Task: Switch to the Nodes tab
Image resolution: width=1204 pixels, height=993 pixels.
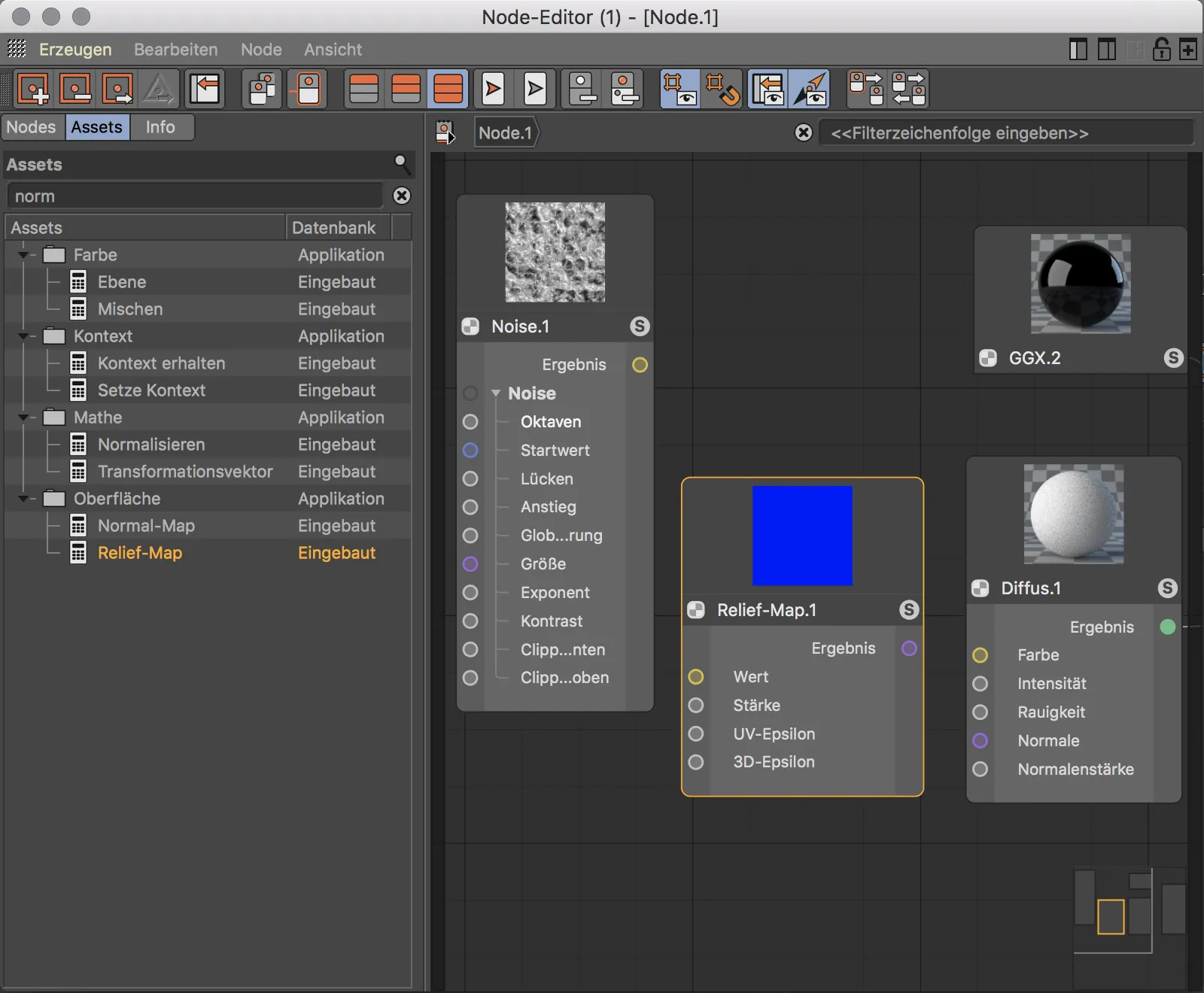Action: (x=32, y=127)
